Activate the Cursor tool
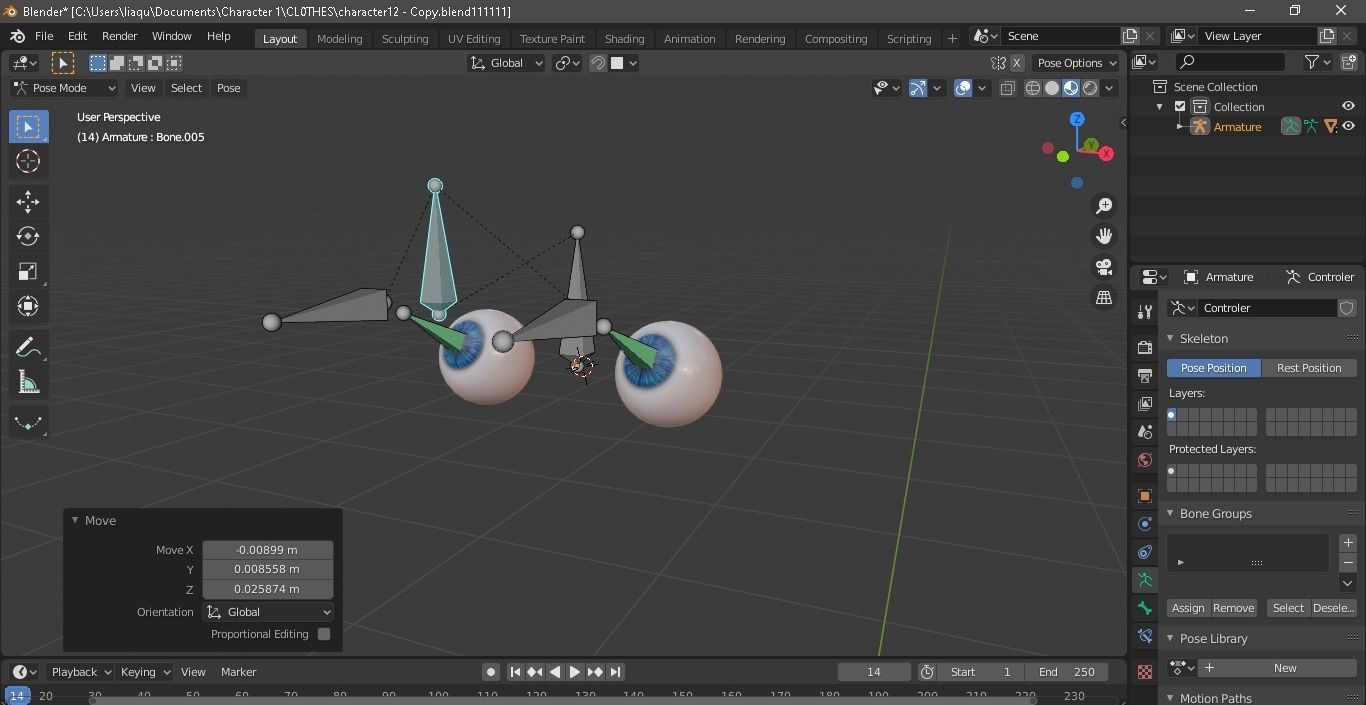 pos(28,161)
